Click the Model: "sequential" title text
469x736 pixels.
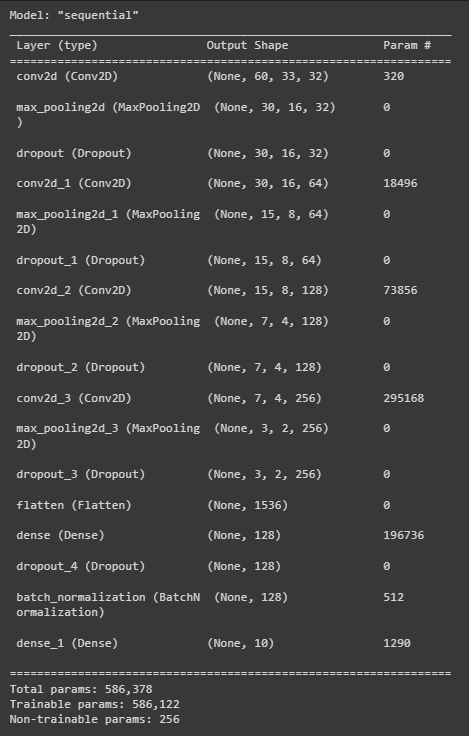tap(74, 15)
